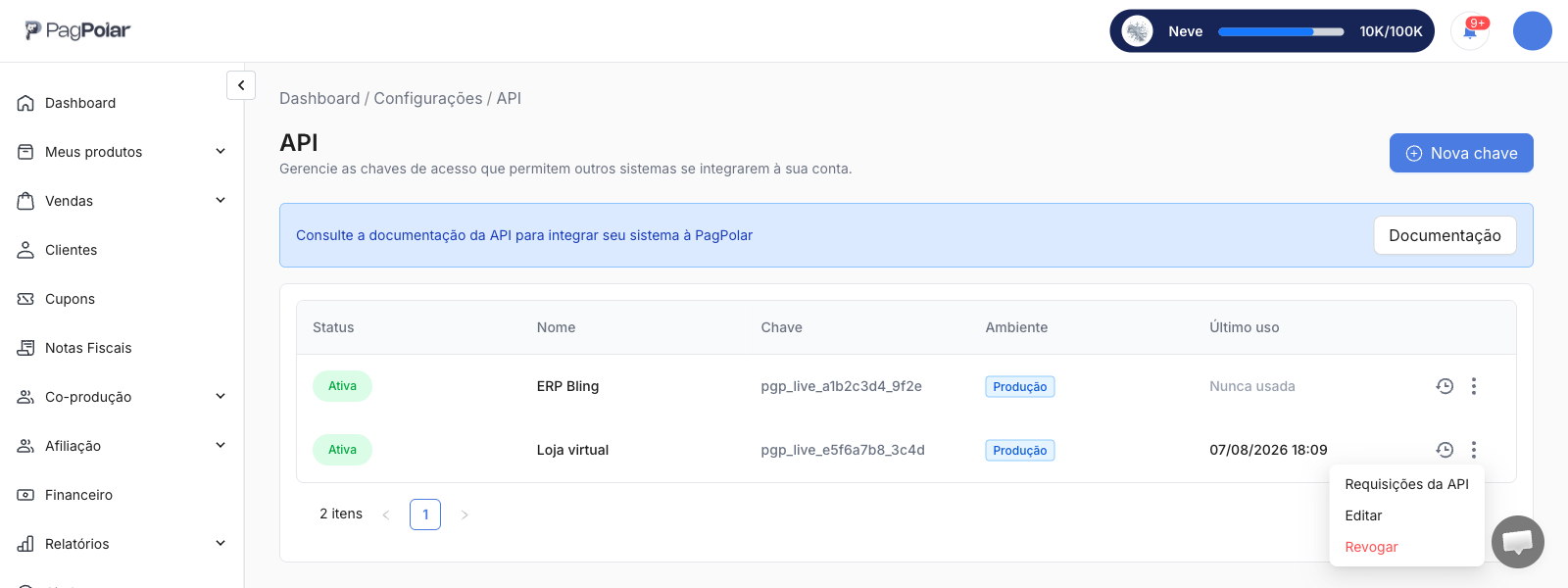1568x588 pixels.
Task: Create a key with Nova chave button
Action: [1461, 153]
